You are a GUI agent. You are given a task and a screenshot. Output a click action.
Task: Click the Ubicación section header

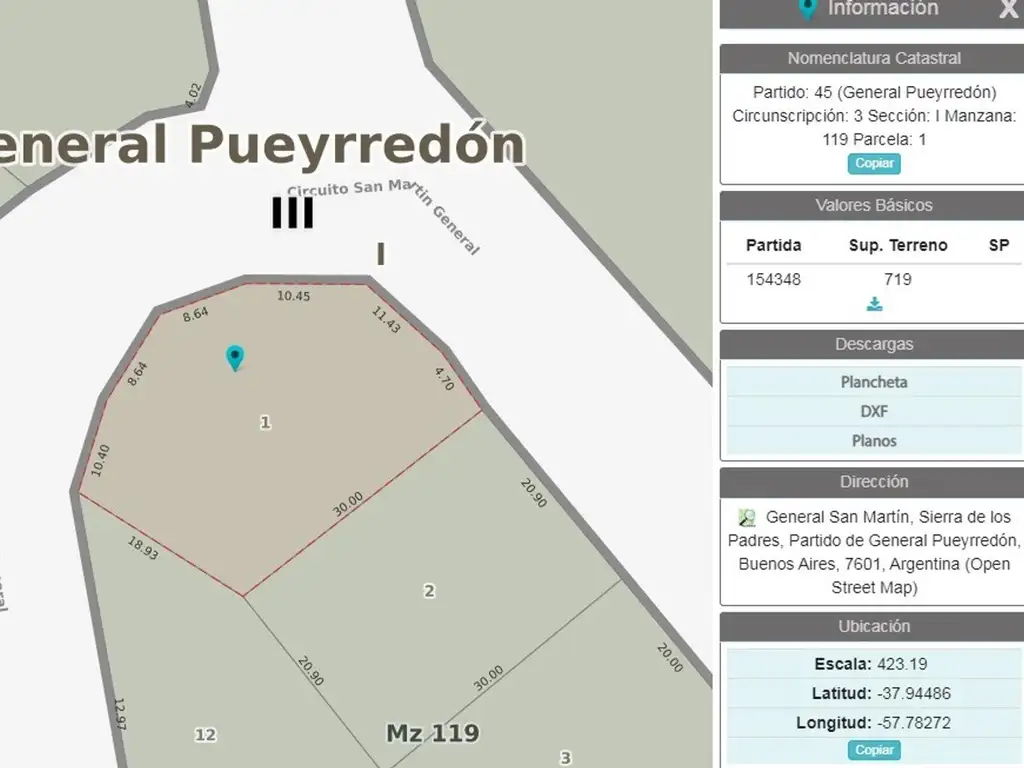tap(874, 626)
